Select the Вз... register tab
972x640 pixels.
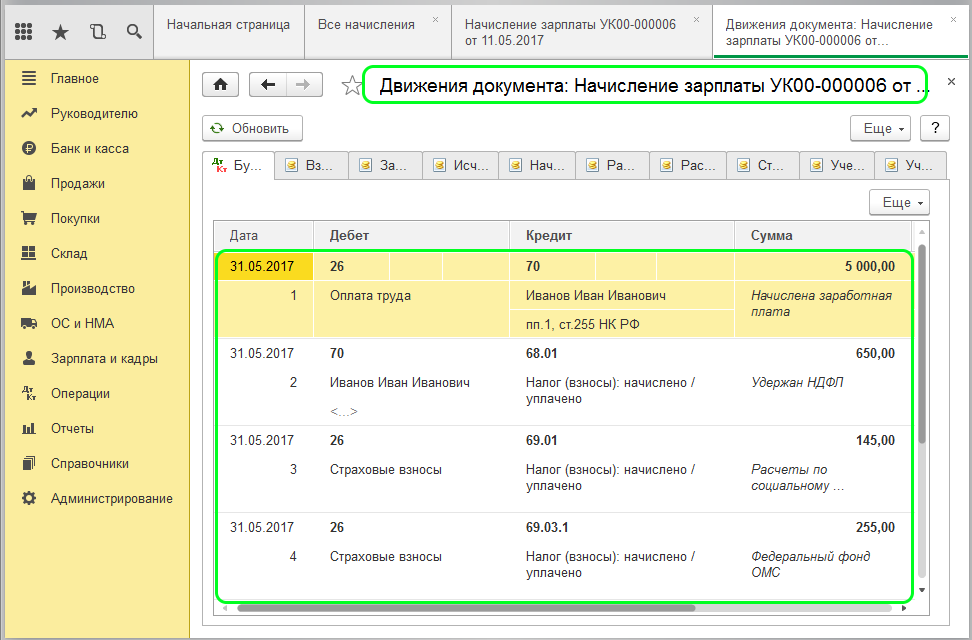coord(311,166)
